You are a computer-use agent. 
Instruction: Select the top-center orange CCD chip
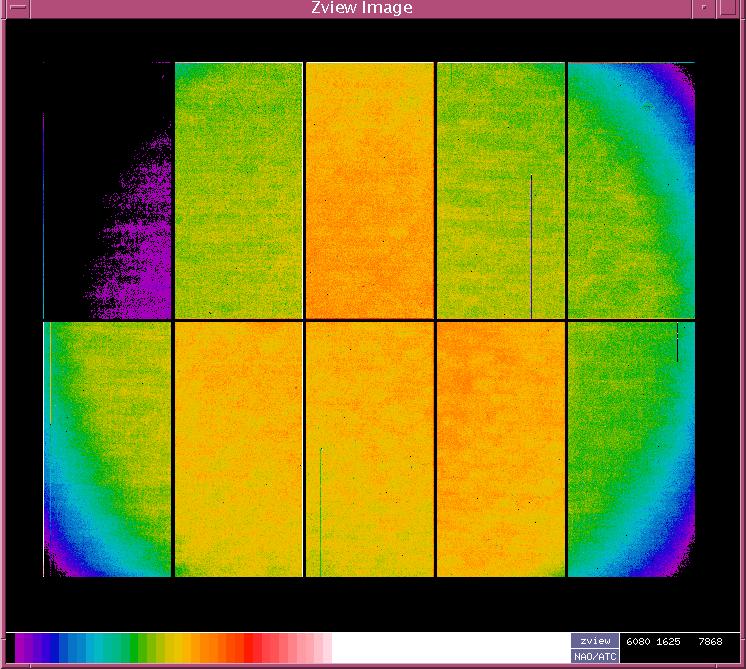369,190
